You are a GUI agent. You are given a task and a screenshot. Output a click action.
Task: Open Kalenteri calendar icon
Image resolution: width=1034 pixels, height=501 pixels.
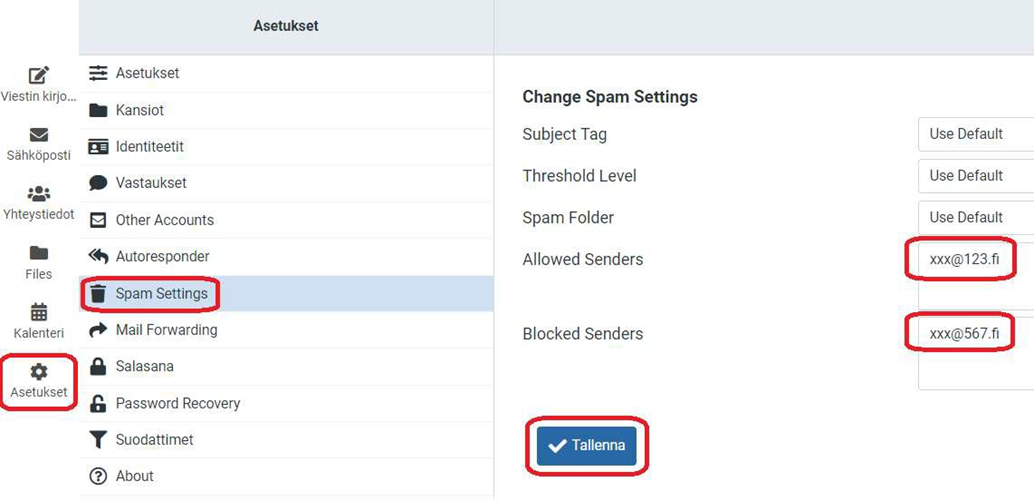point(39,312)
